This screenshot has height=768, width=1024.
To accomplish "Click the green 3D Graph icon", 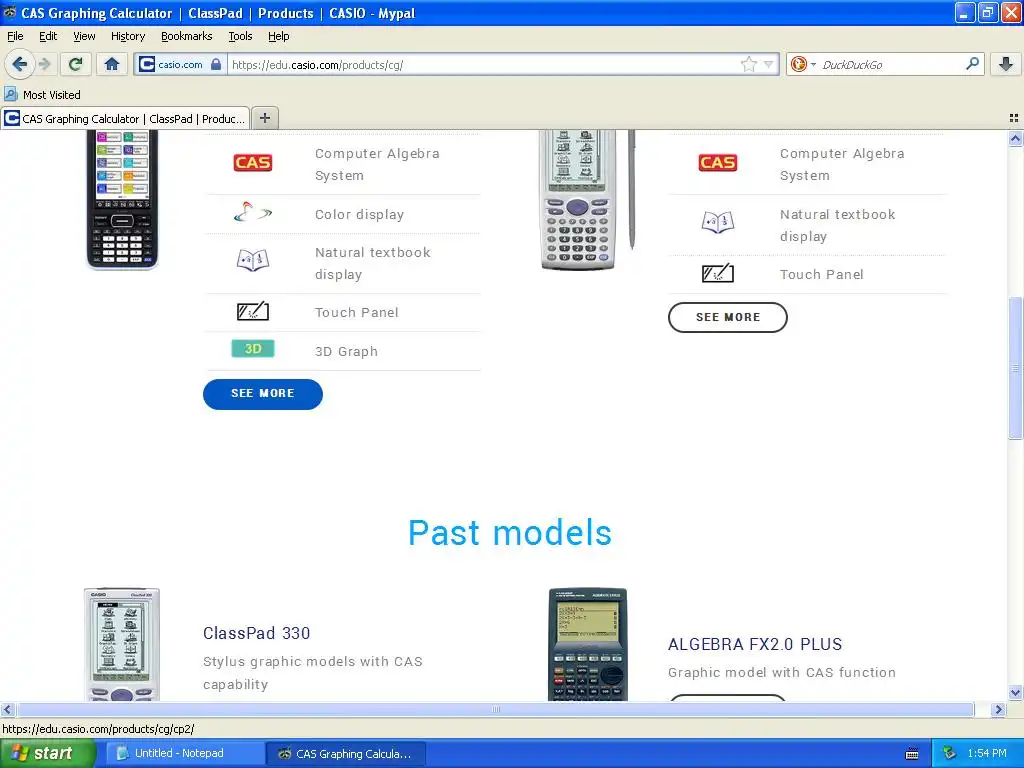I will click(253, 349).
